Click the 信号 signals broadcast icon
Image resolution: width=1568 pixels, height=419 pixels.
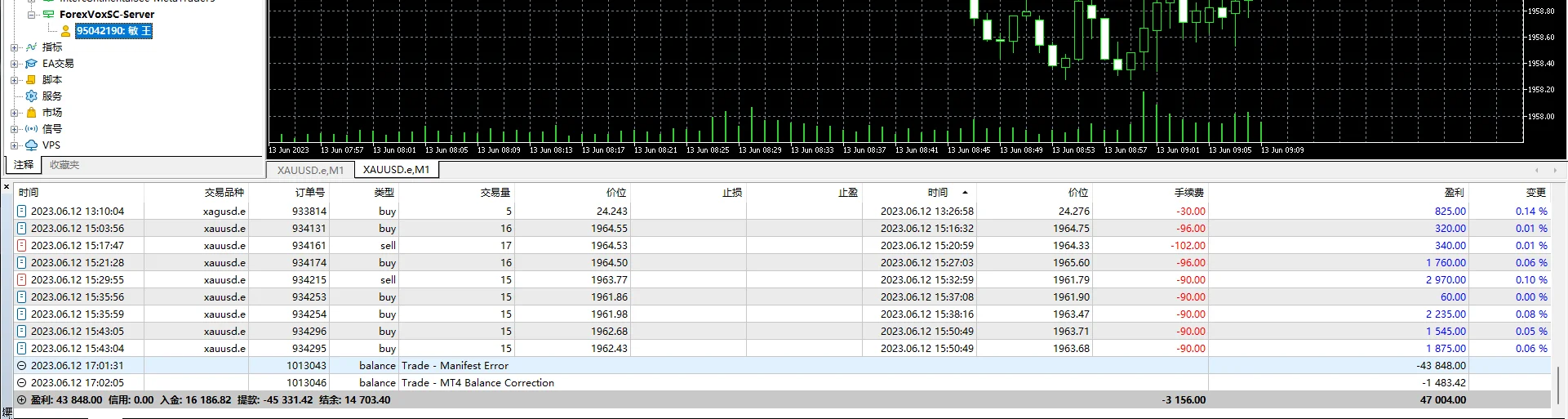32,129
